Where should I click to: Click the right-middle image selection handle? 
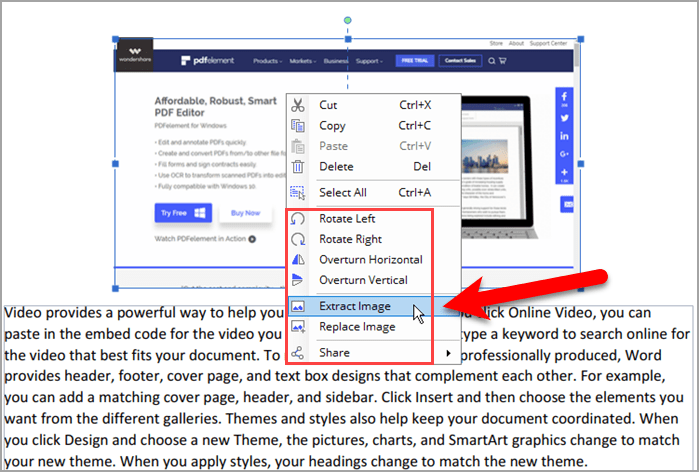pyautogui.click(x=581, y=164)
